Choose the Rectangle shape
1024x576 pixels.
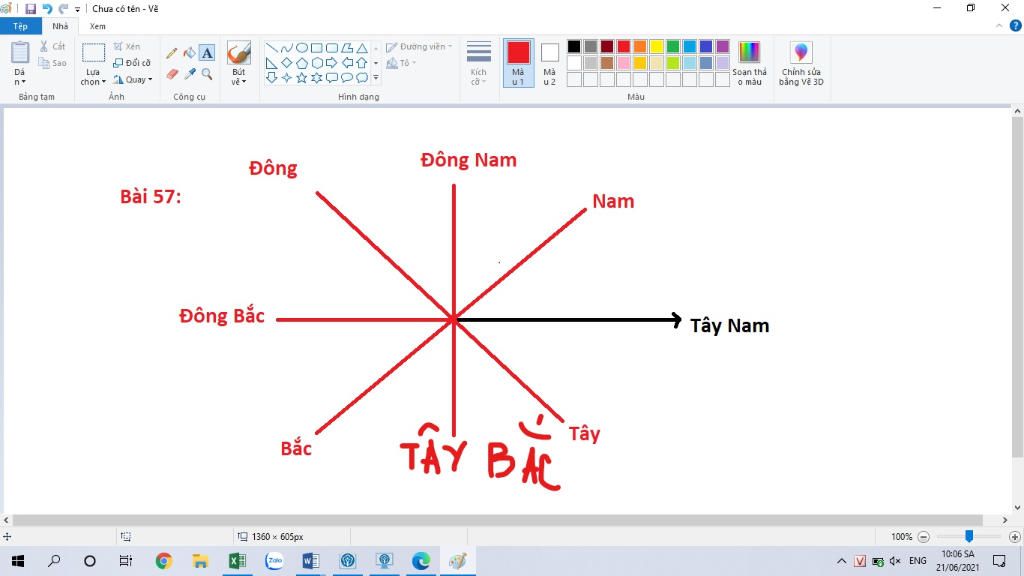tap(316, 48)
